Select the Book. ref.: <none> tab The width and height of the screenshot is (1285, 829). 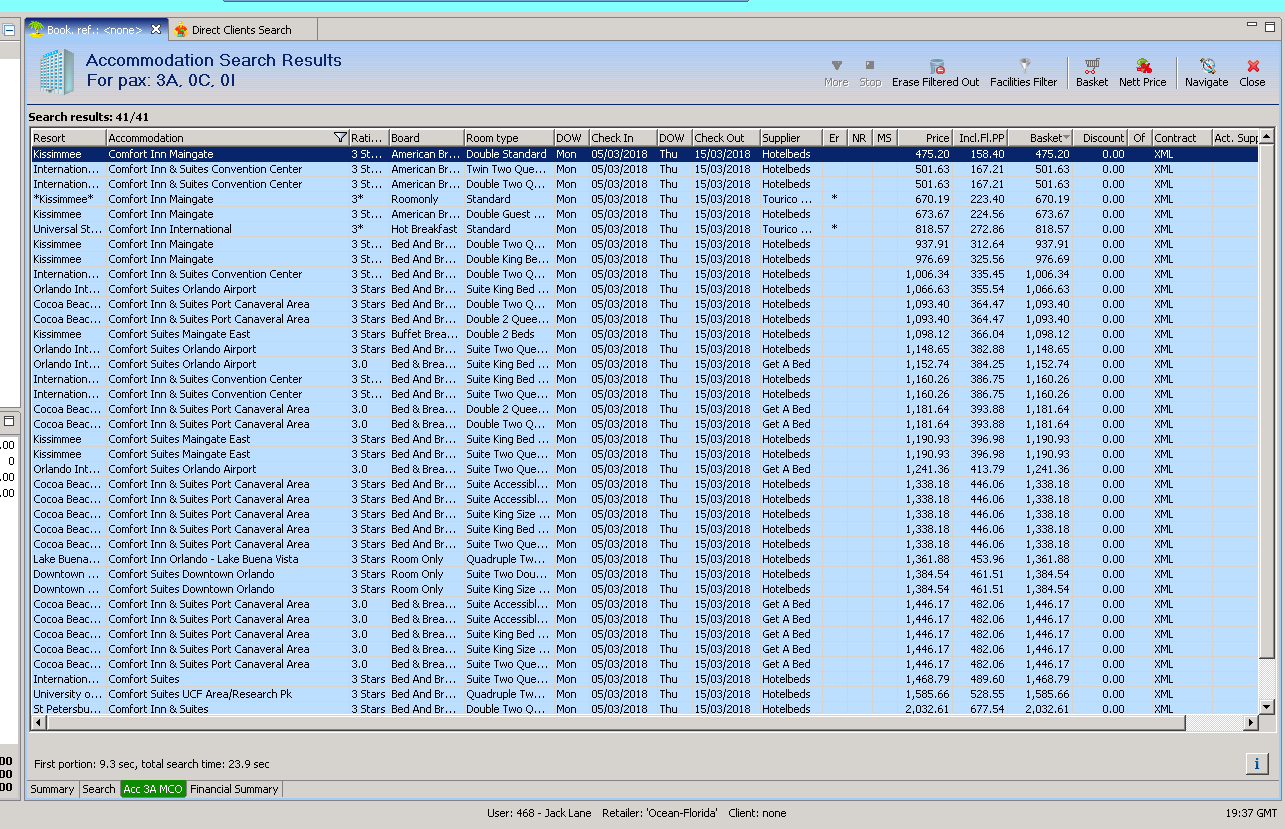tap(95, 30)
